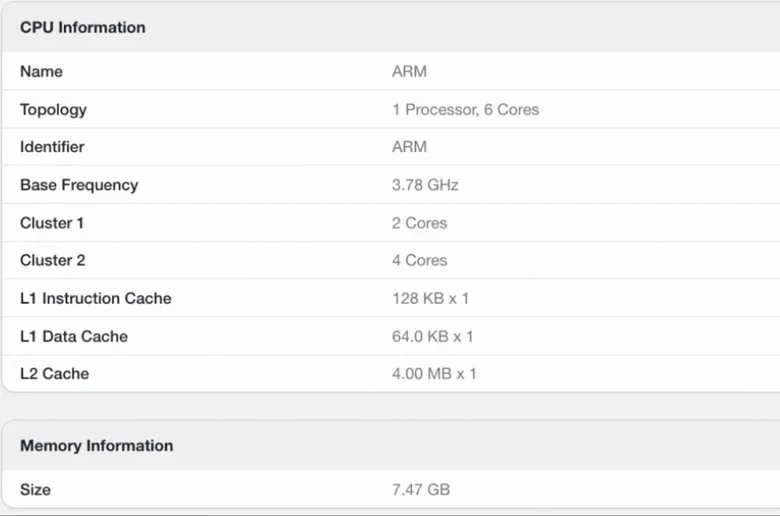Screen dimensions: 780x516
Task: Select the Name row label
Action: tap(41, 72)
